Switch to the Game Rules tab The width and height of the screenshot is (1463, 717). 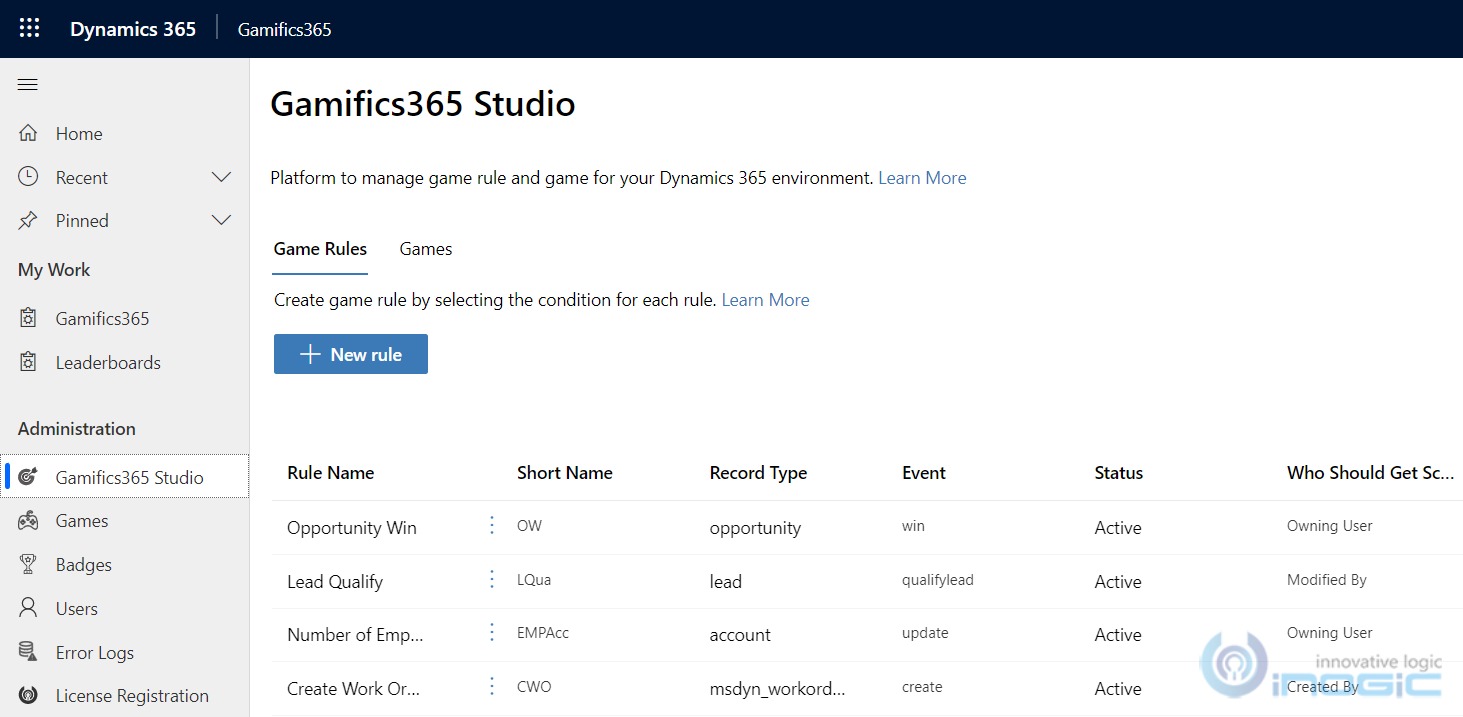[320, 249]
